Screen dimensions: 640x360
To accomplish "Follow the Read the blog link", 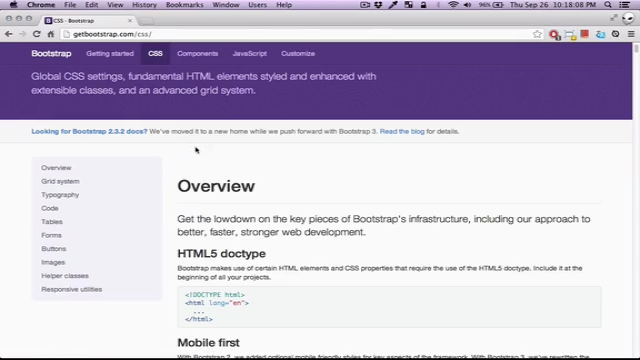I will 402,131.
